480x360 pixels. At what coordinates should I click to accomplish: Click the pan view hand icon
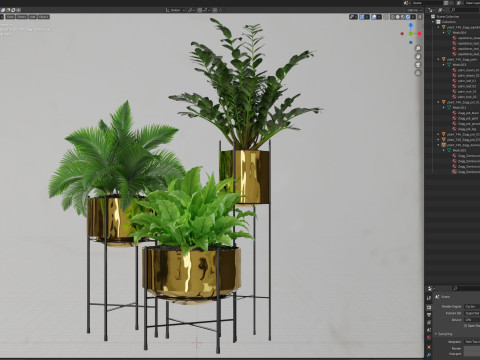click(418, 56)
